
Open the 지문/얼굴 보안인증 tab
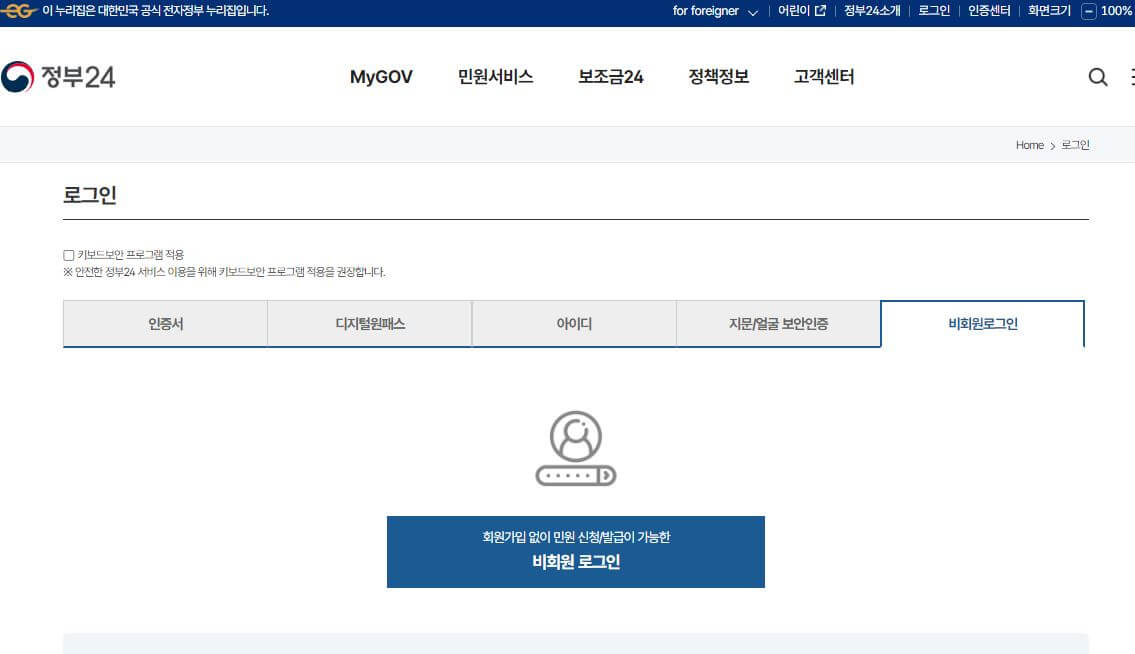[x=777, y=323]
